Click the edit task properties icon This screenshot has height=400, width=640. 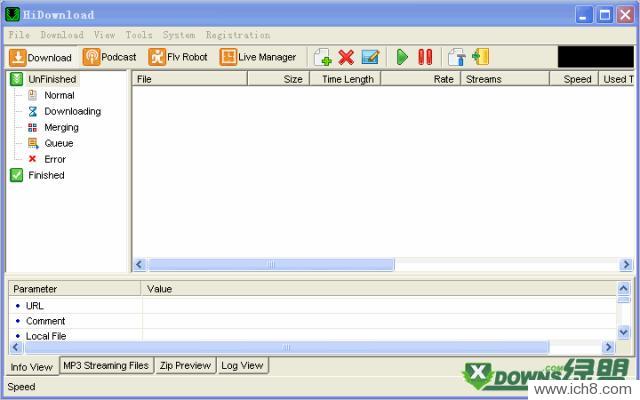[x=371, y=57]
